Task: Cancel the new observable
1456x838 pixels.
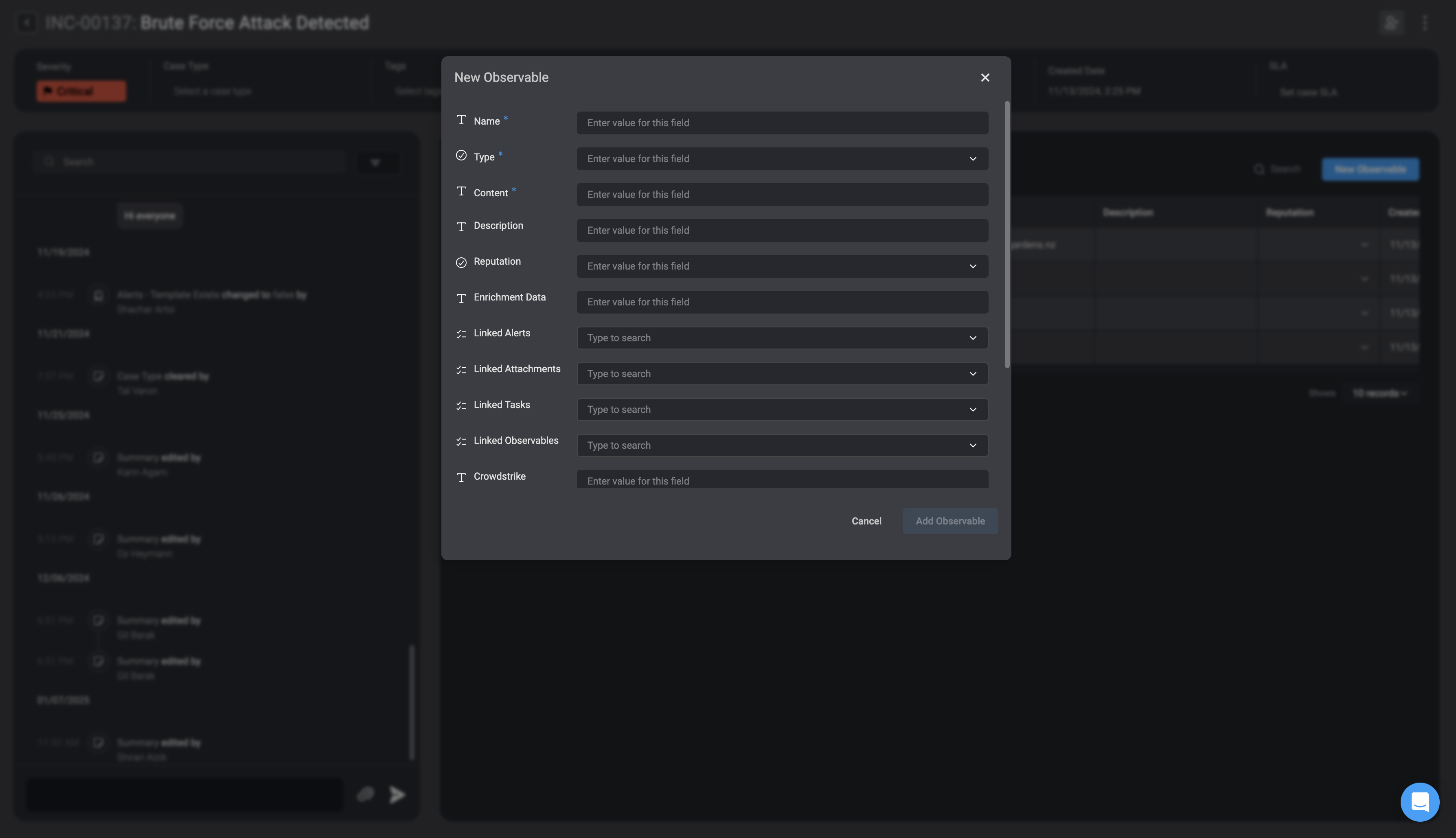Action: pos(866,521)
